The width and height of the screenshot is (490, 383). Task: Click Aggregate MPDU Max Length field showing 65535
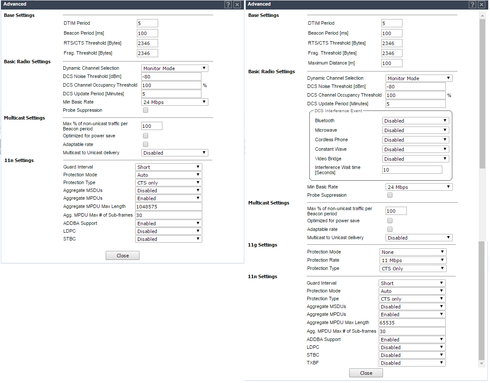(412, 323)
